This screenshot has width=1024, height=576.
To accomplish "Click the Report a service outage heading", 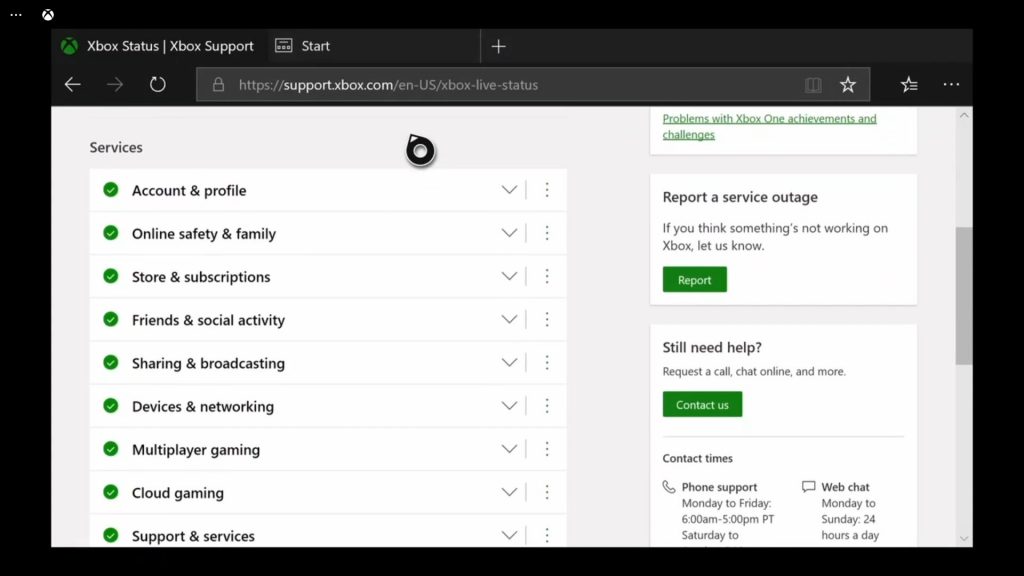I will pyautogui.click(x=740, y=197).
